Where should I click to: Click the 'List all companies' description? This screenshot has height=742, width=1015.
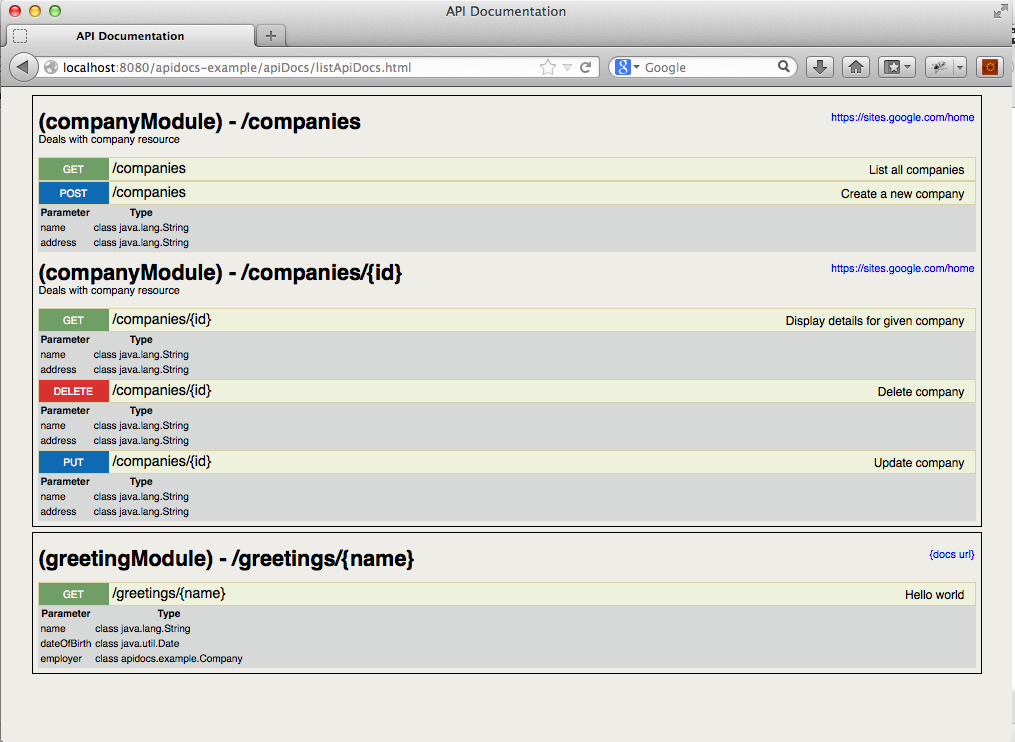(x=916, y=170)
